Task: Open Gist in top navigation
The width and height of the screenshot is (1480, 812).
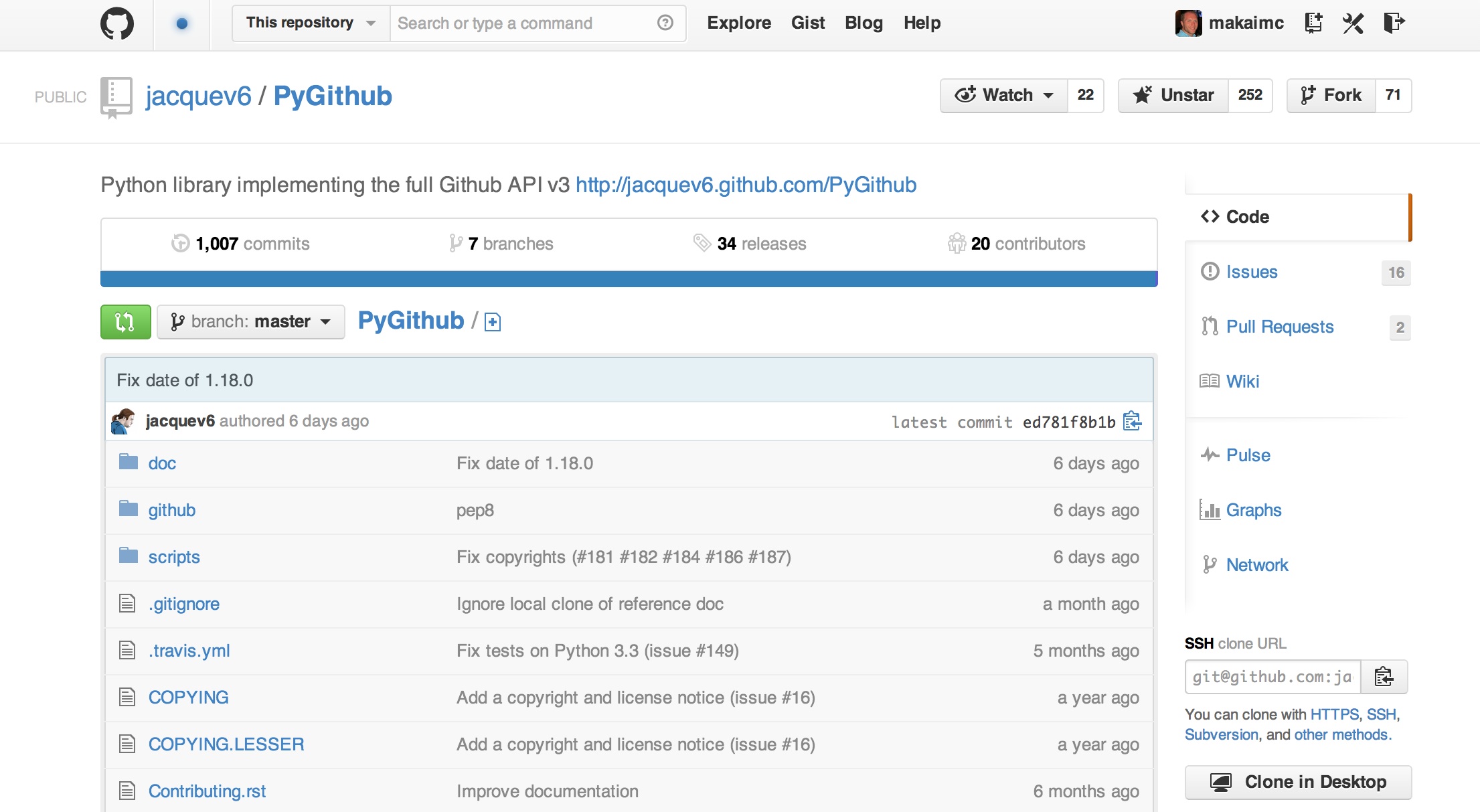Action: pos(808,23)
